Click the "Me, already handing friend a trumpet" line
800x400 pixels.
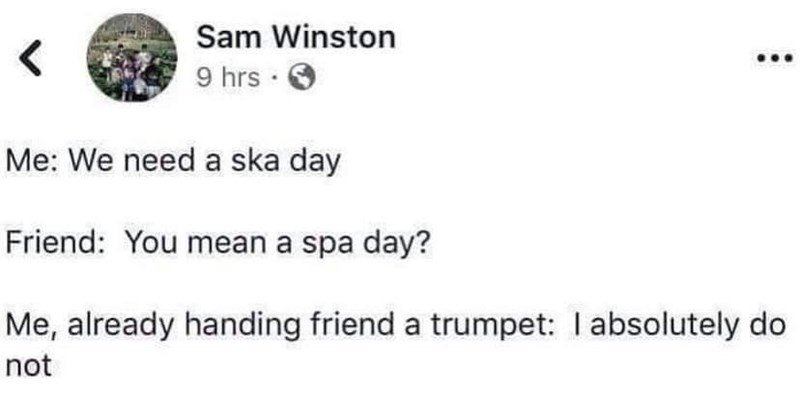pos(396,326)
